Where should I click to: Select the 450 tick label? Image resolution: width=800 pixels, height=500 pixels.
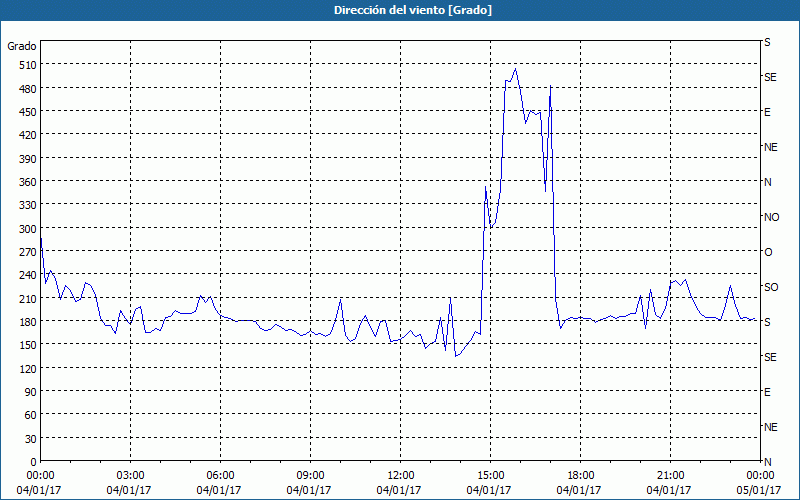point(28,112)
